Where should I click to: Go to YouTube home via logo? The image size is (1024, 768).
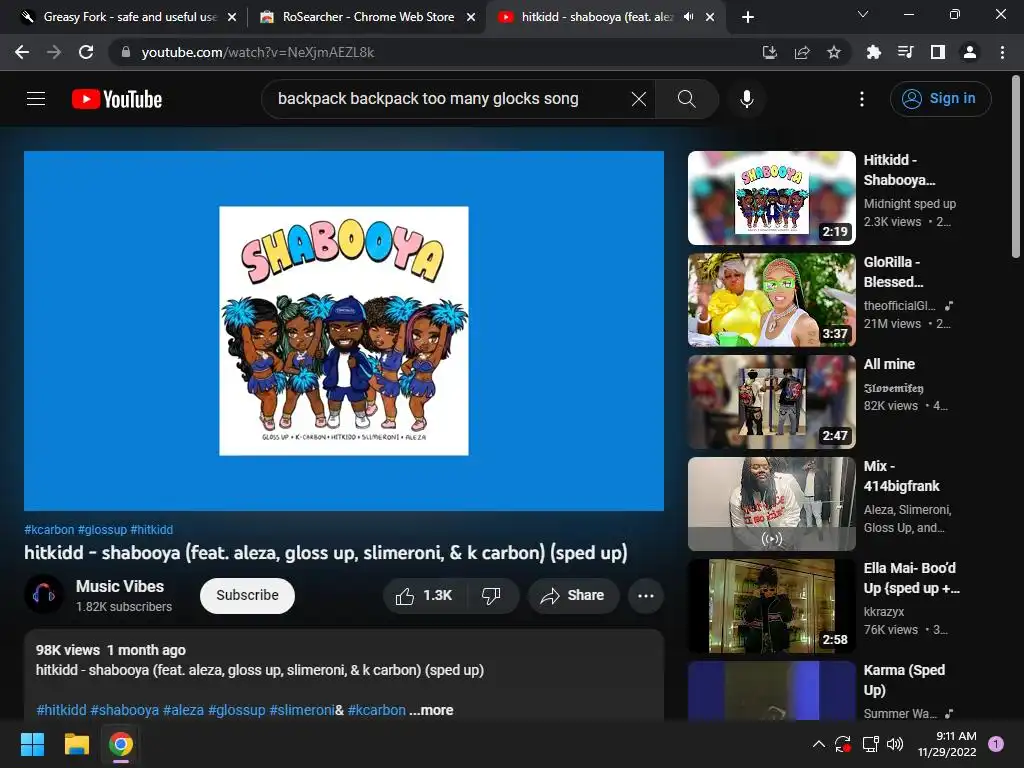click(117, 99)
